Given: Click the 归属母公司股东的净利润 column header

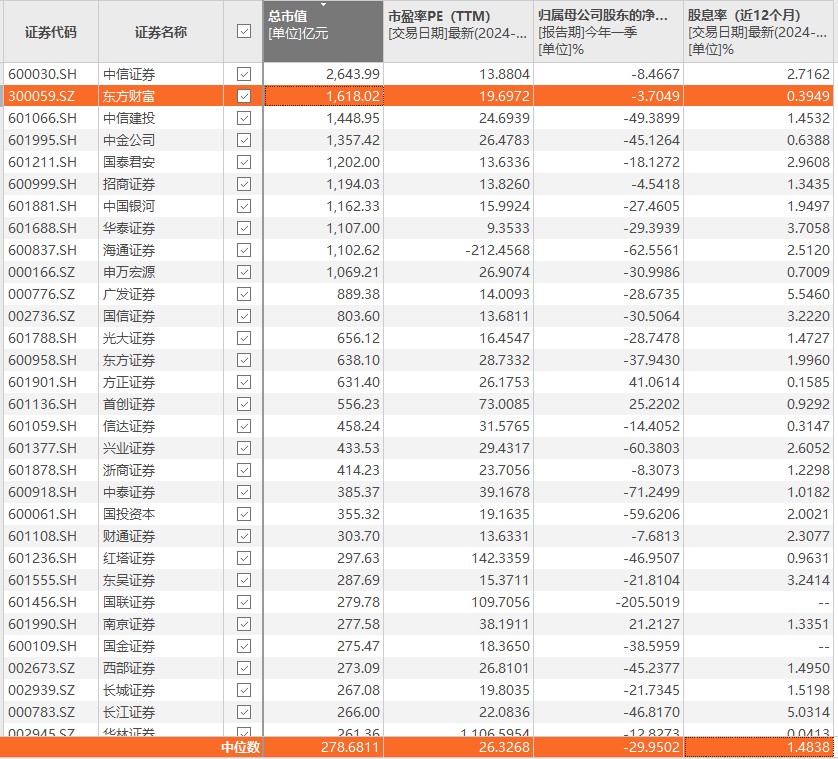Looking at the screenshot, I should pyautogui.click(x=608, y=32).
